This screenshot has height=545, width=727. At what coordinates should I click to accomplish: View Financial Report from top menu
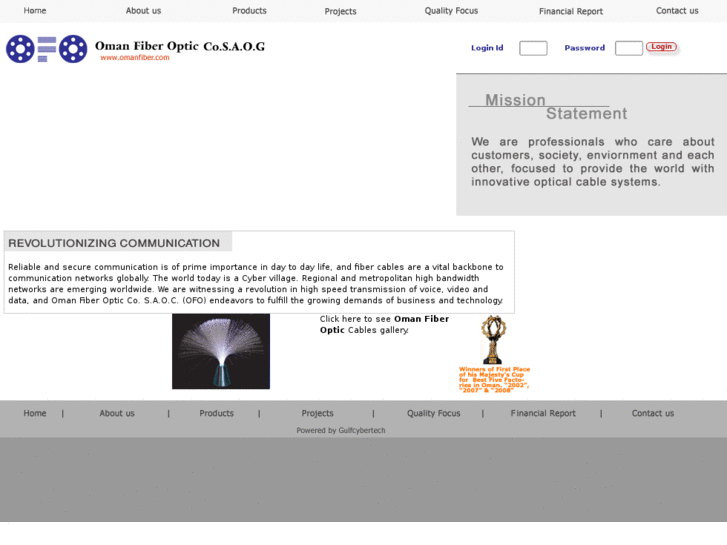(x=571, y=11)
